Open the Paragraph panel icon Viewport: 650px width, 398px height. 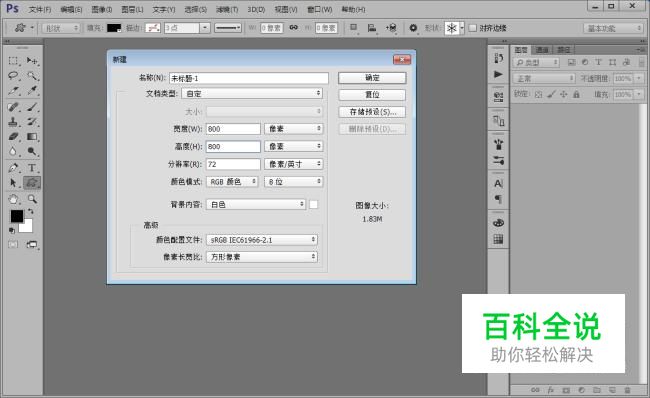[498, 199]
